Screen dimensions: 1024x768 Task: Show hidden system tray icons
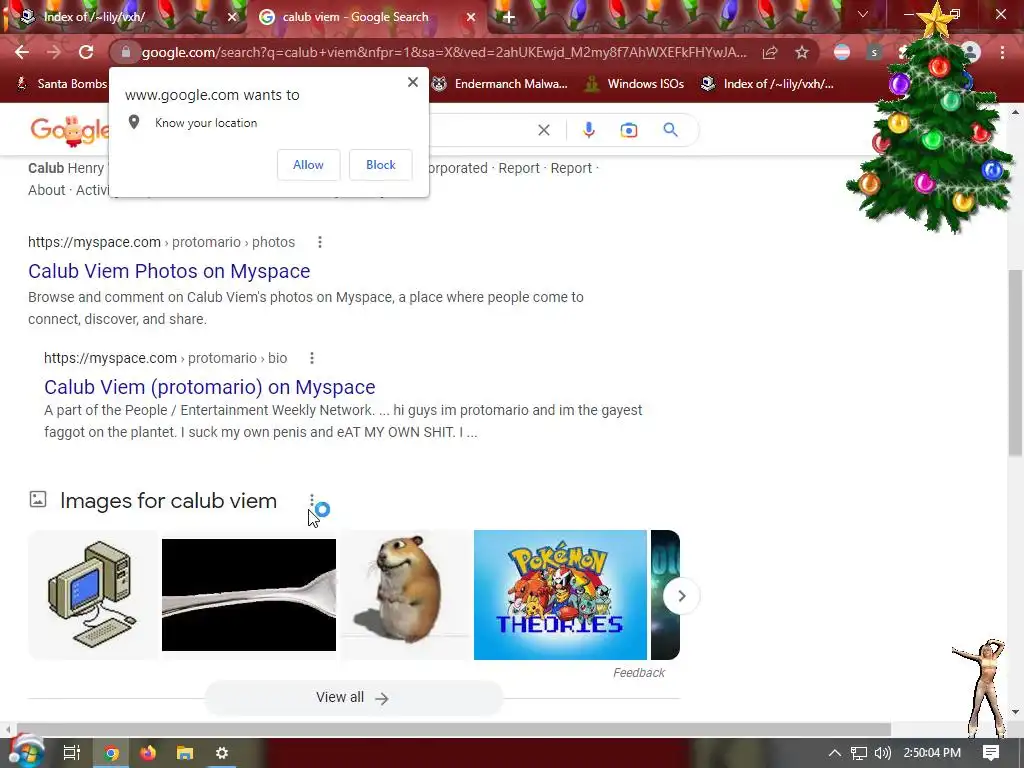tap(835, 753)
